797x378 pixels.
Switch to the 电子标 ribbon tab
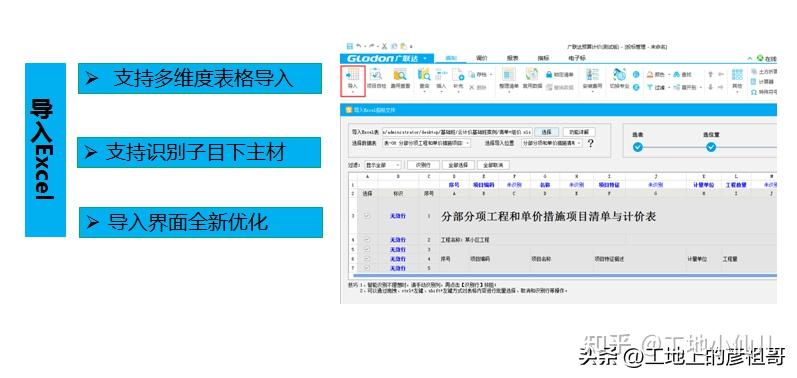coord(577,58)
